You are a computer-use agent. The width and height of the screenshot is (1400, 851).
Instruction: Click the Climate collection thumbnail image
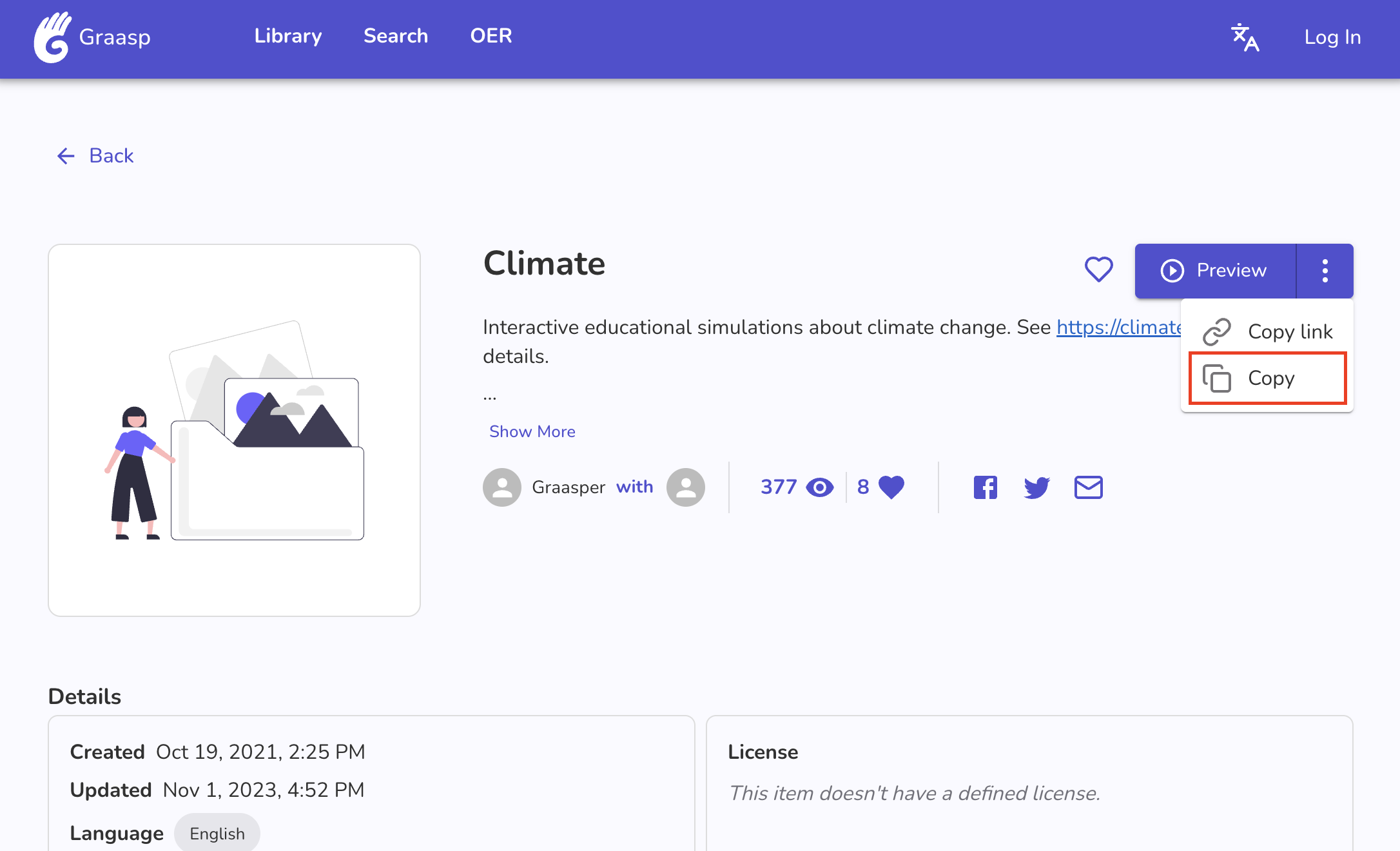[x=234, y=430]
